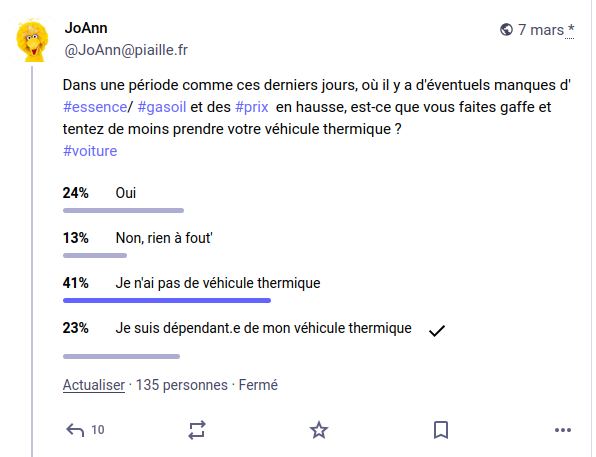Open the #prix hashtag
Viewport: 596px width, 457px height.
coord(252,107)
